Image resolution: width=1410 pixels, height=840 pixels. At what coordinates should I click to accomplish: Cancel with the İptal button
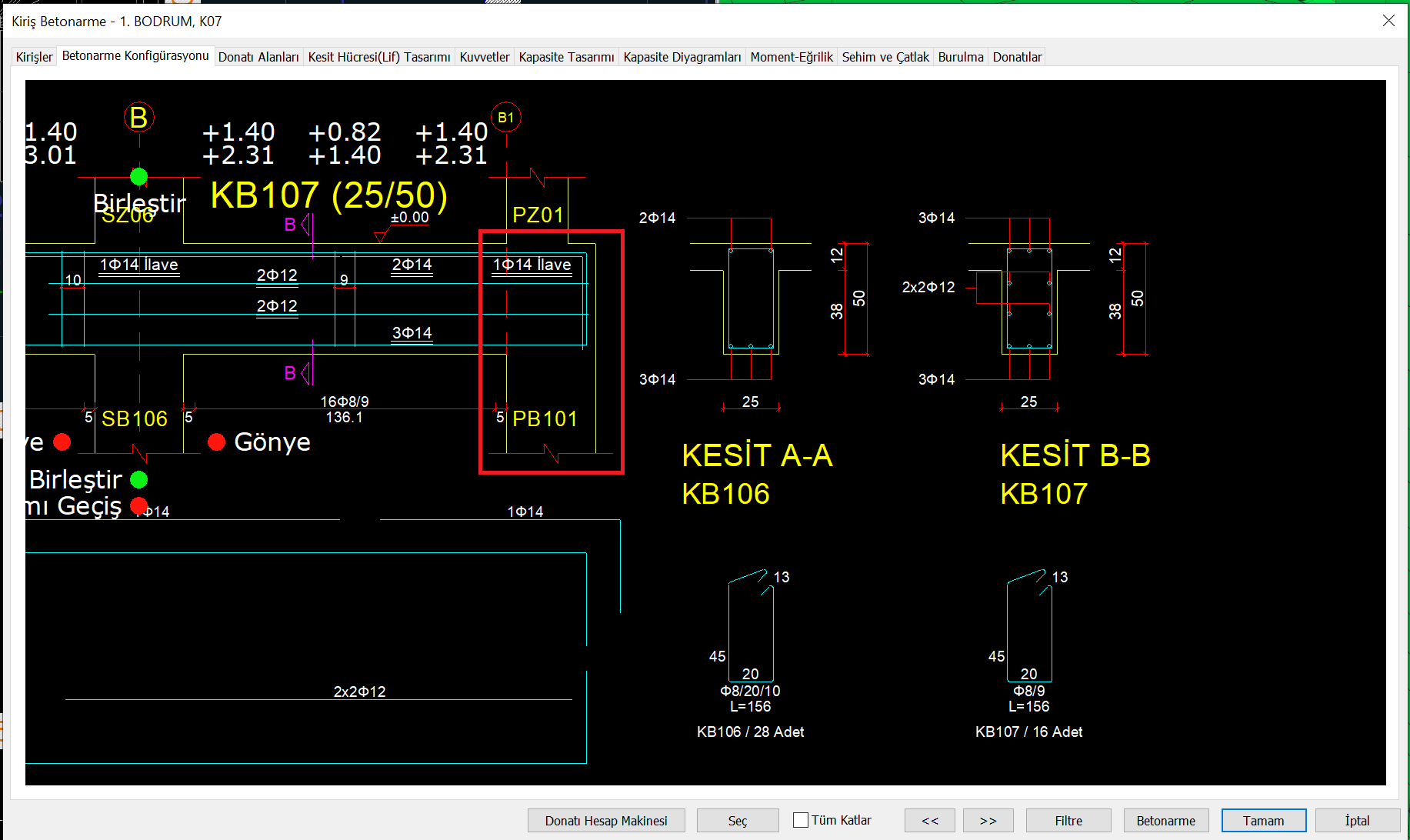click(1358, 821)
